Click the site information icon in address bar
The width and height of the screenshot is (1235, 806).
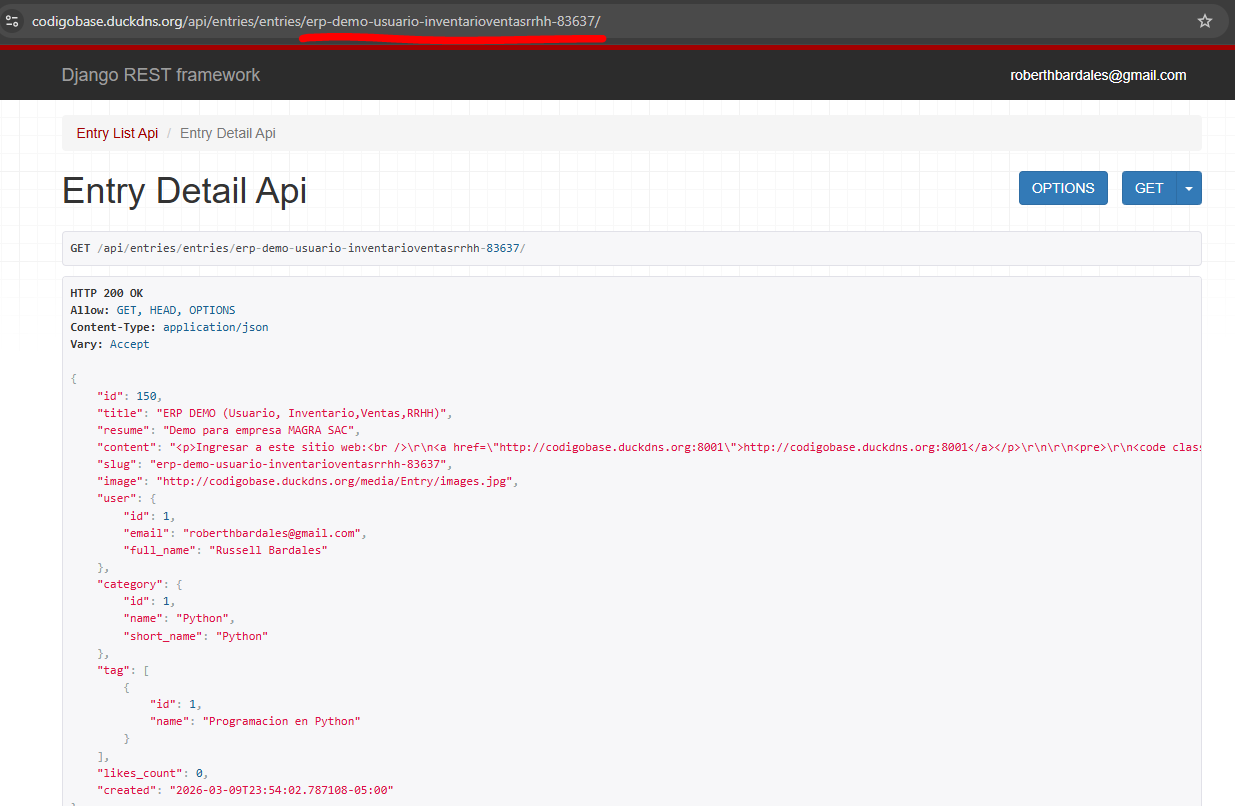(12, 21)
